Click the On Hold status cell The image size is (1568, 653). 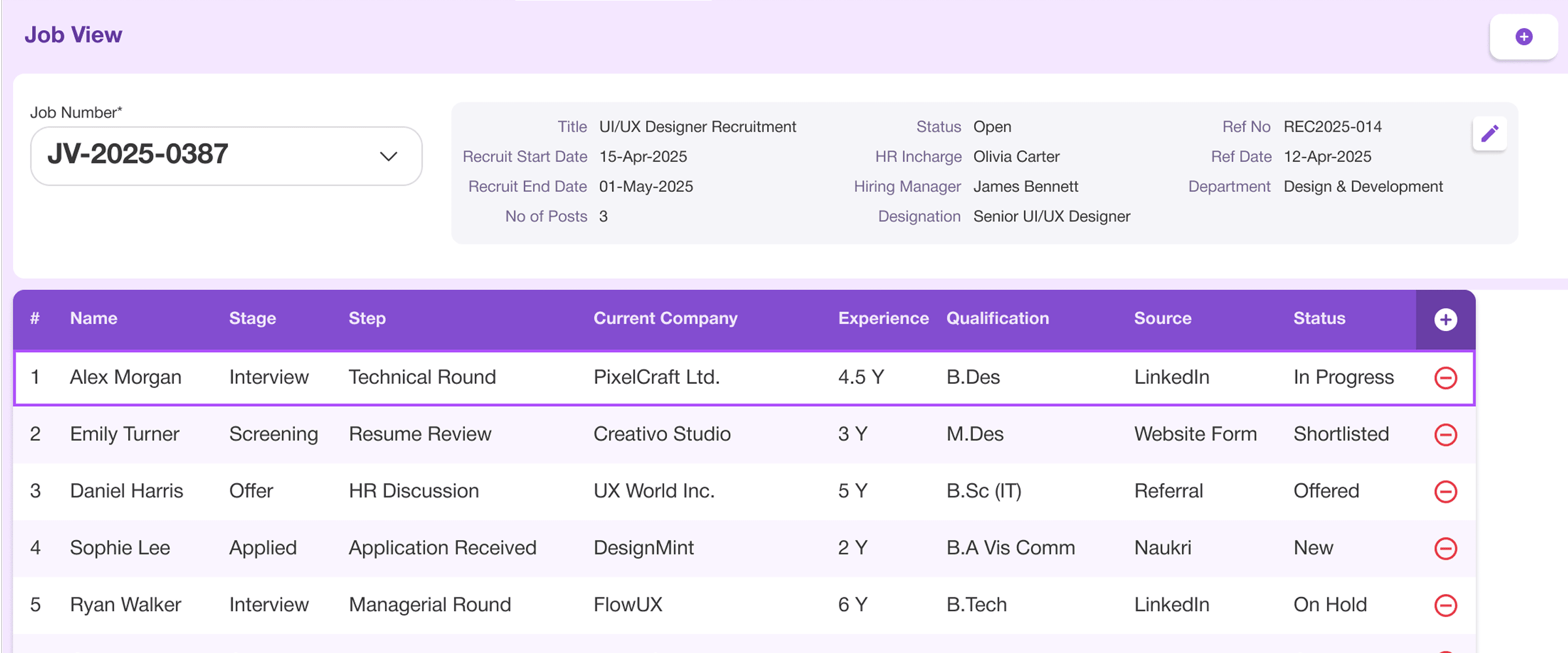[1330, 604]
